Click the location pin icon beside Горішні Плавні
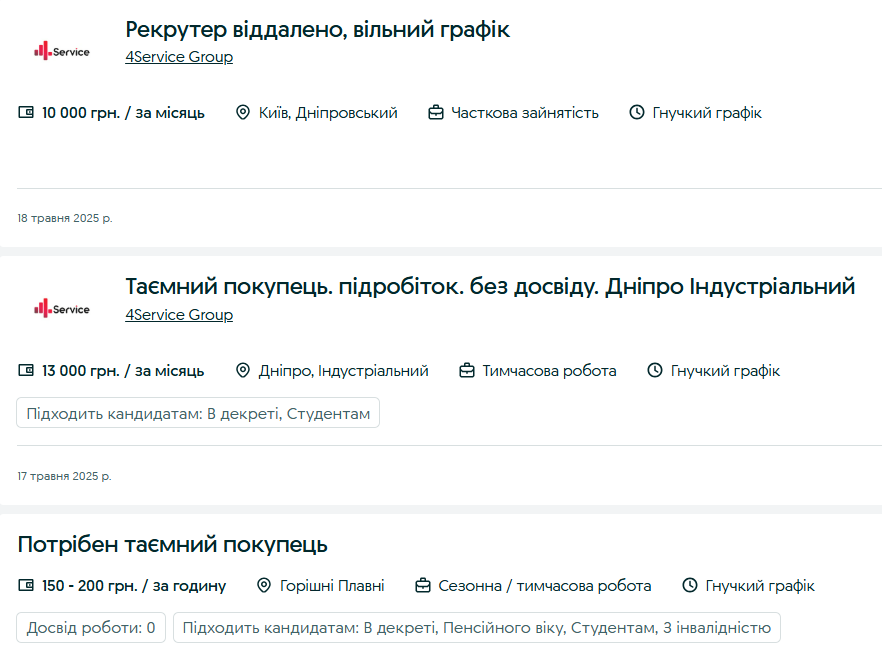Image resolution: width=882 pixels, height=661 pixels. [263, 585]
